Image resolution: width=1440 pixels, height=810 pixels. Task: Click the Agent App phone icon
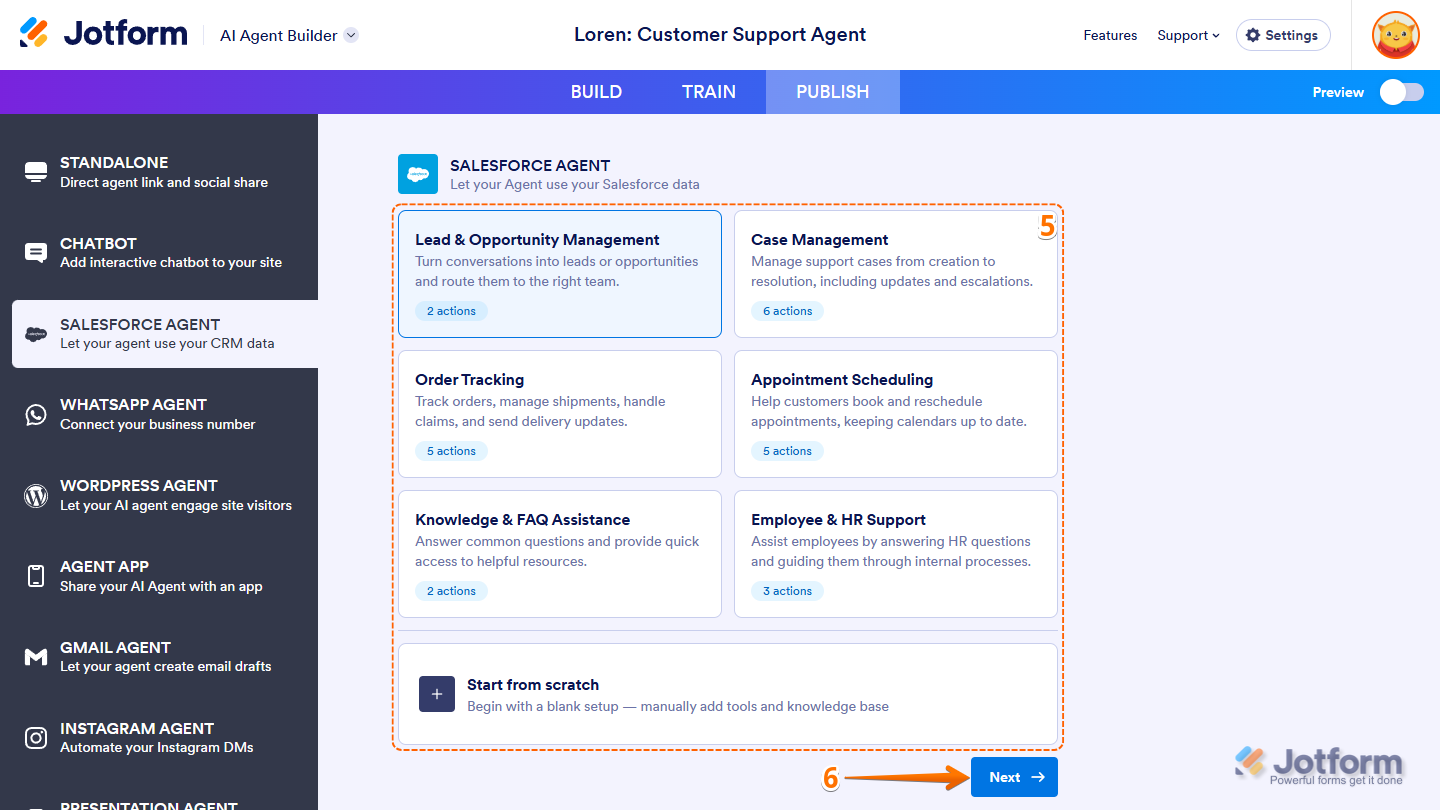[36, 576]
